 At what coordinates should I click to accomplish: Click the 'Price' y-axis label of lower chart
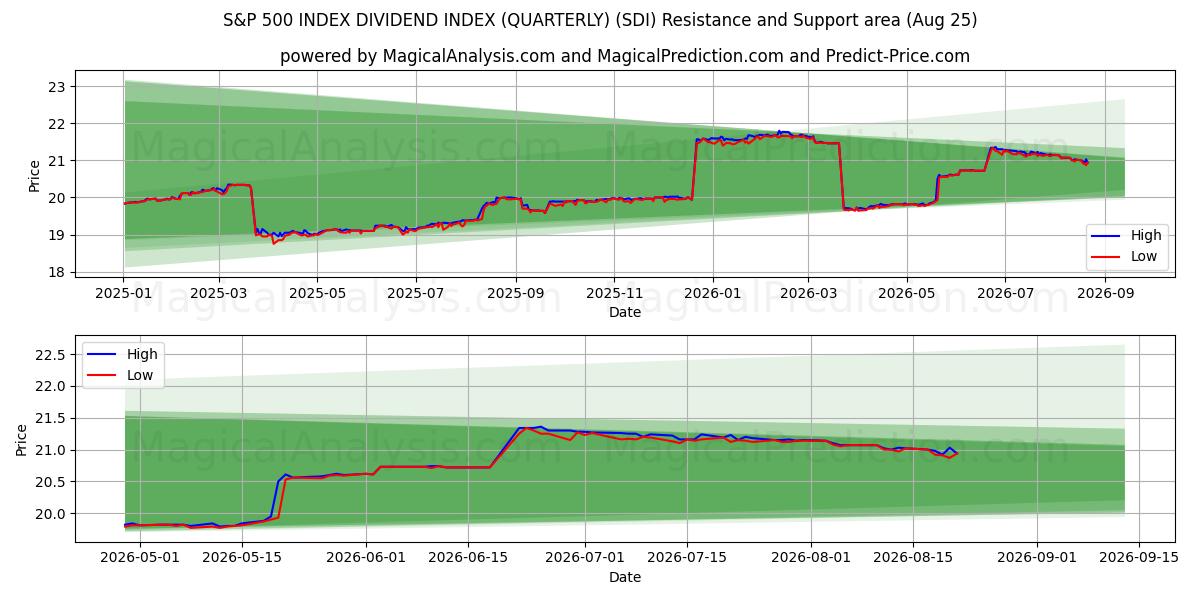pyautogui.click(x=22, y=440)
